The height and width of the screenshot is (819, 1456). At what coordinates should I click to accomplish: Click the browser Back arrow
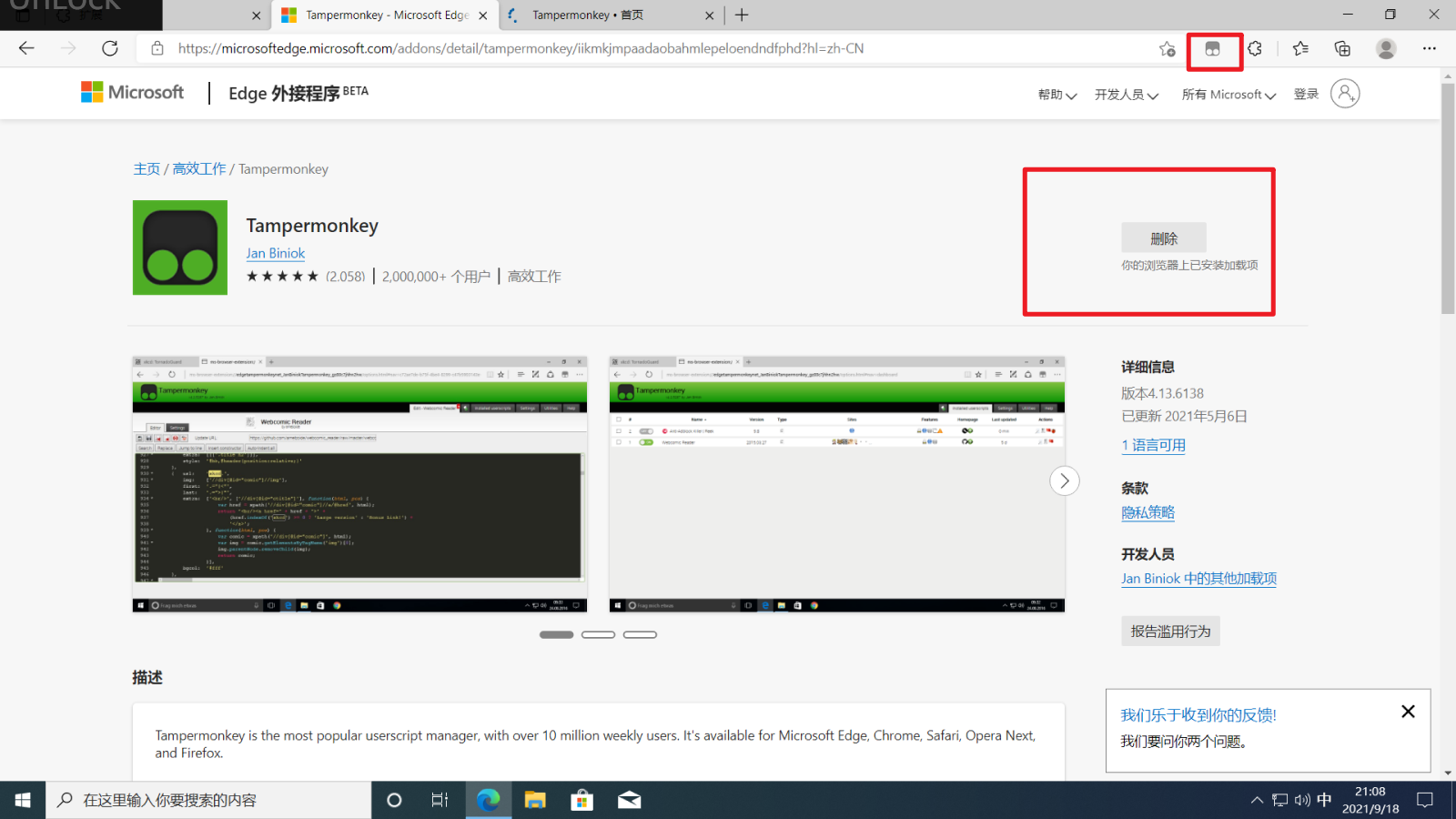[26, 48]
